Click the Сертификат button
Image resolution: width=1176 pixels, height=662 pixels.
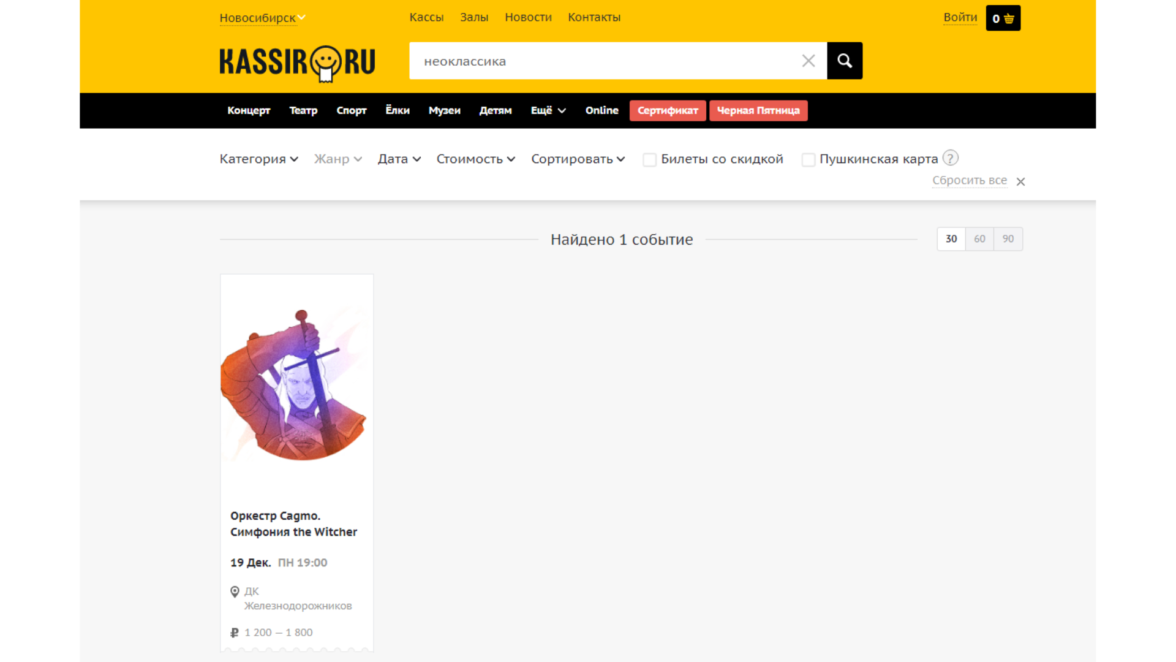tap(668, 110)
